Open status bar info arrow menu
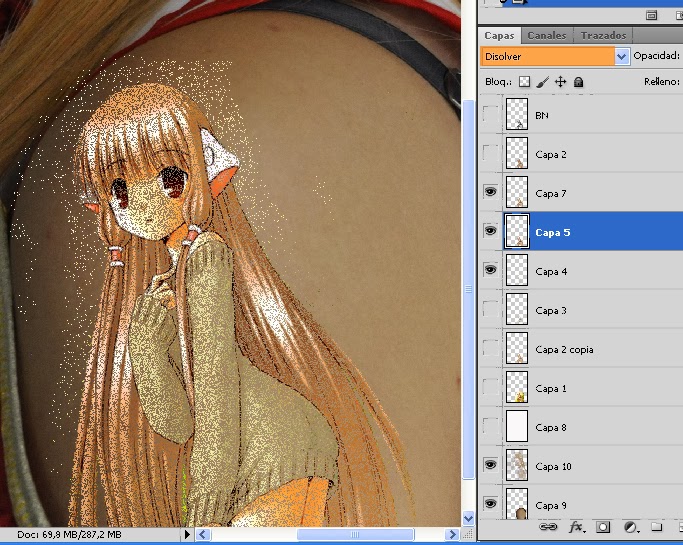The width and height of the screenshot is (683, 545). tap(187, 534)
